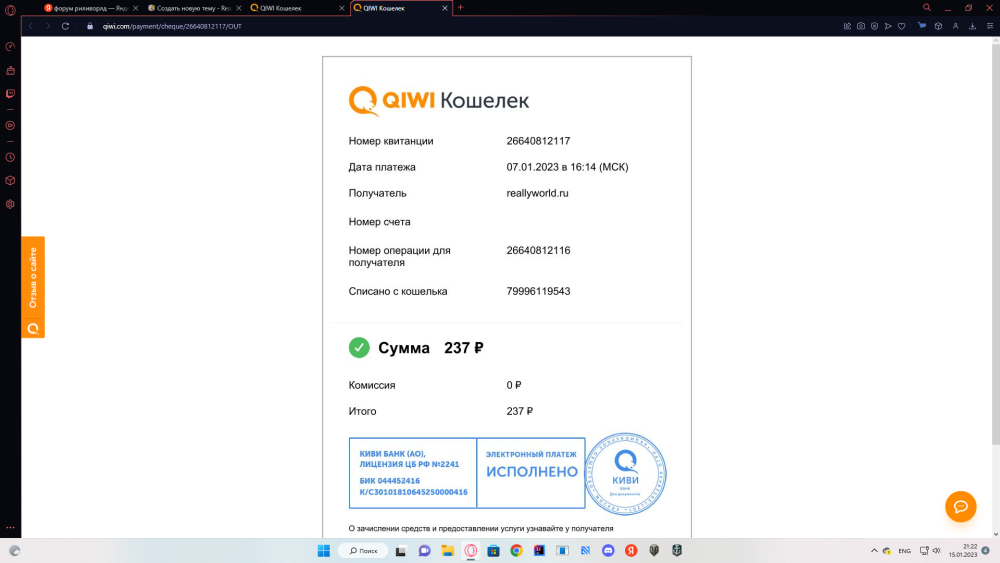
Task: Open the volume speaker tray icon
Action: (x=936, y=551)
